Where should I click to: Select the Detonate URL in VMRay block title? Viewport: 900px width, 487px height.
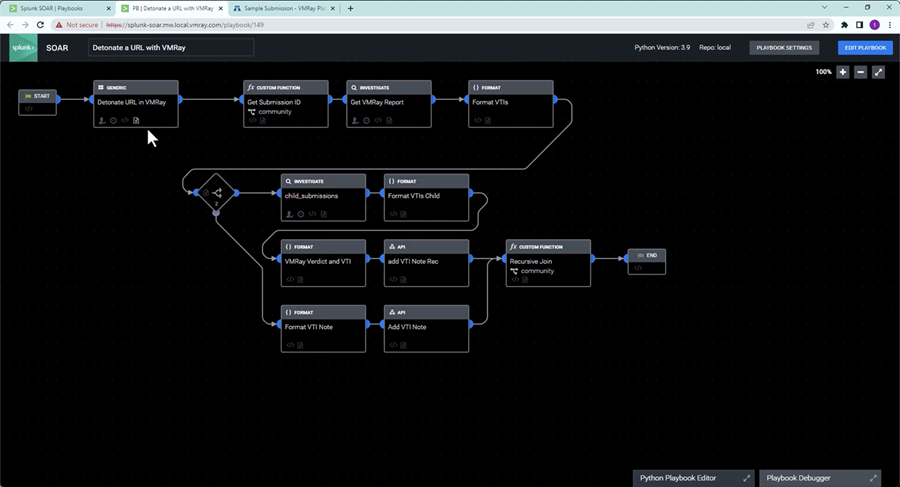pos(131,102)
